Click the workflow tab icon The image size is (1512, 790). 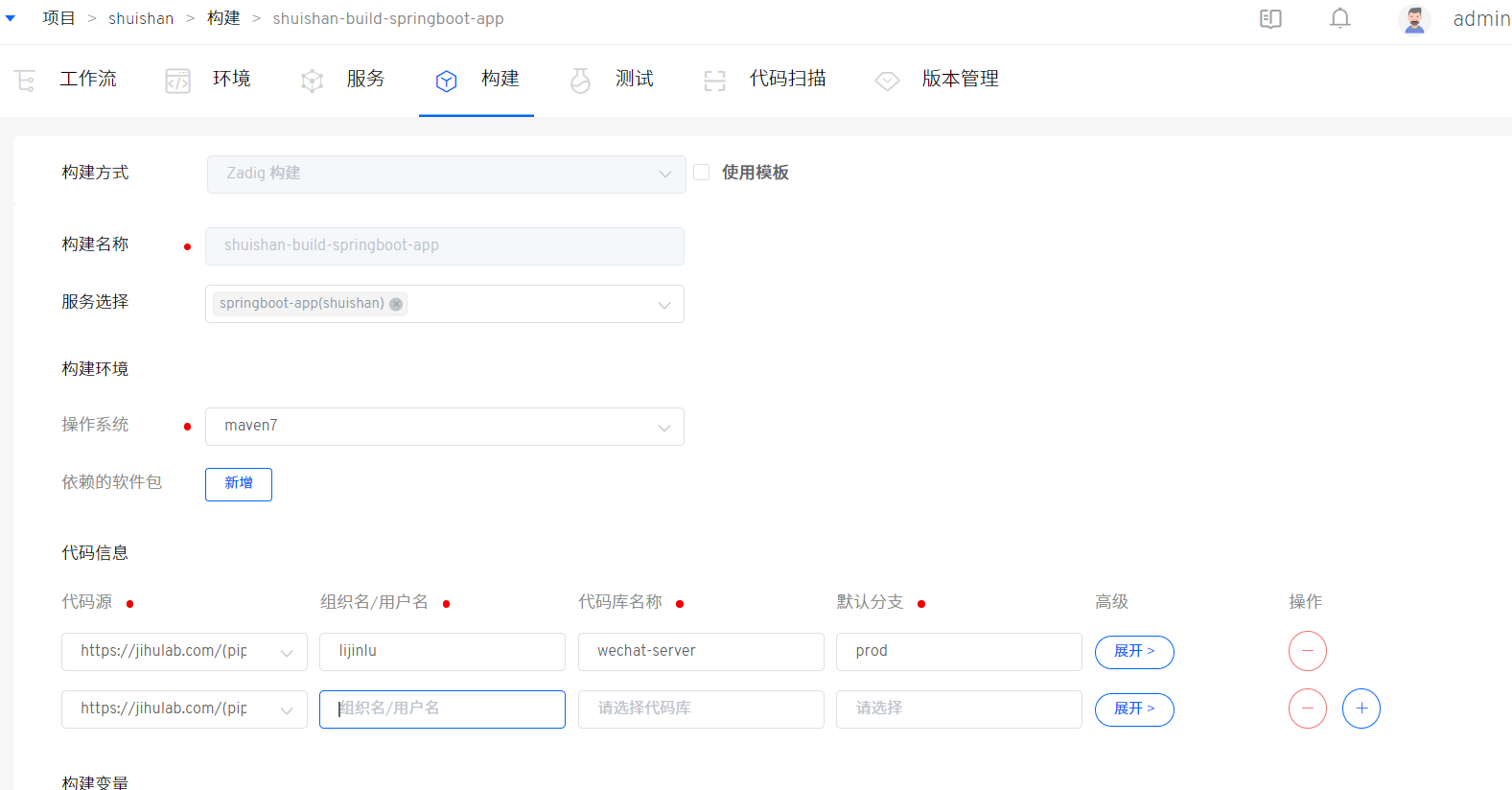tap(26, 81)
